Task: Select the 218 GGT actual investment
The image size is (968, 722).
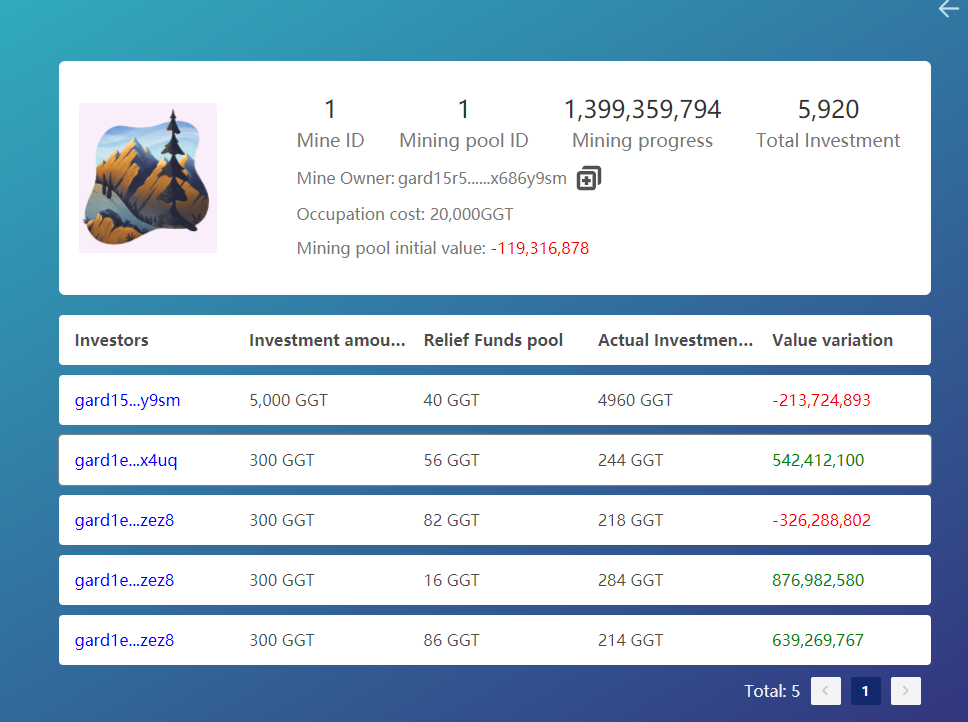Action: pyautogui.click(x=630, y=520)
